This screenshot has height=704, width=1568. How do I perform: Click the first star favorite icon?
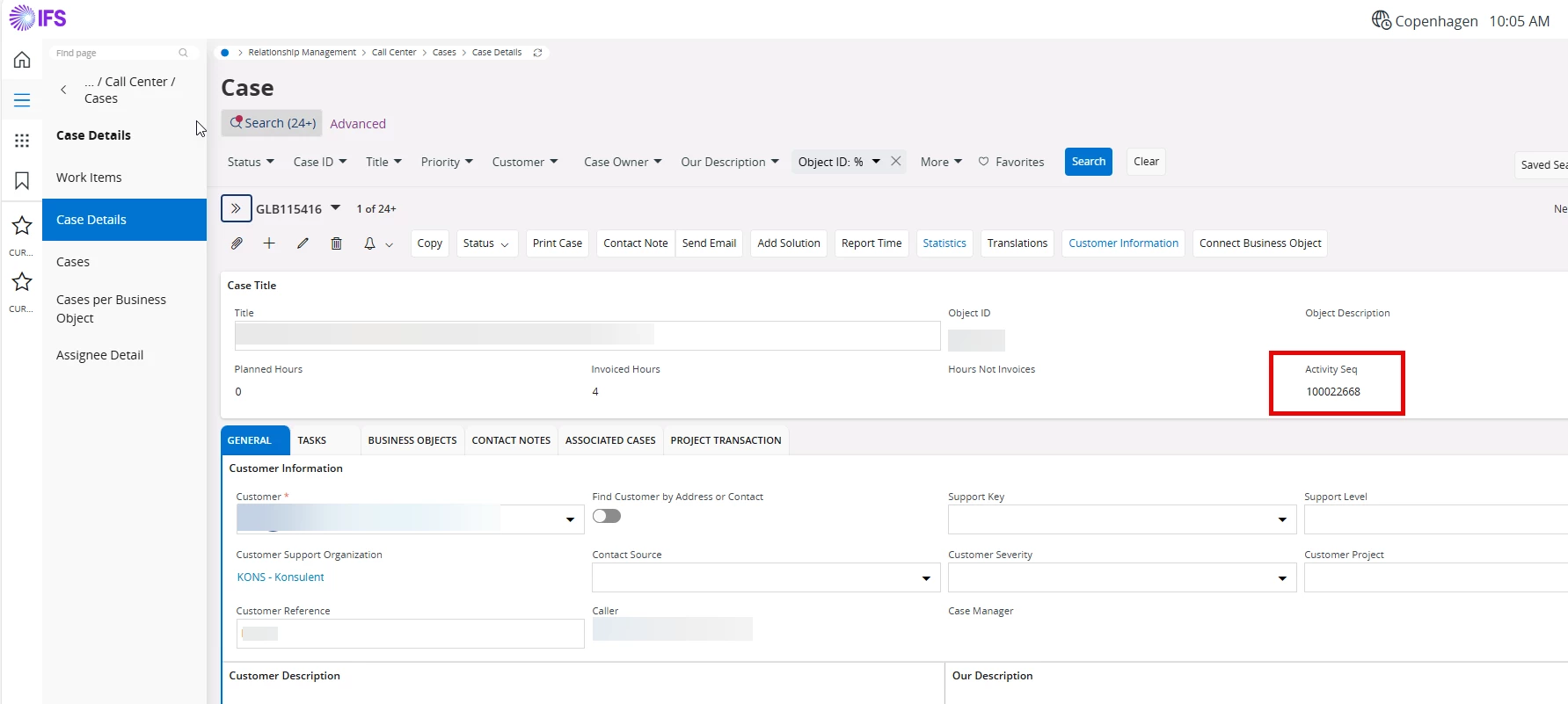22,226
